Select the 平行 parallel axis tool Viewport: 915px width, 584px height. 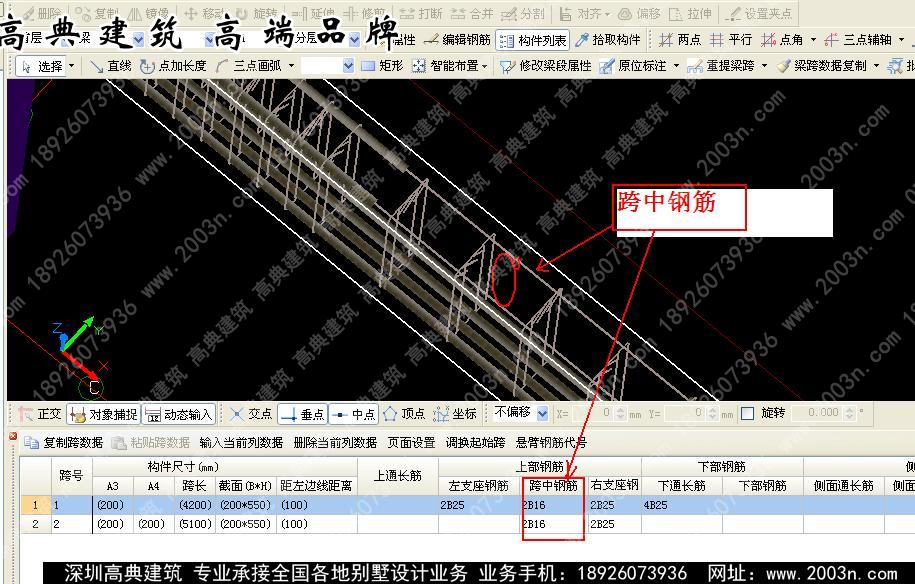coord(731,40)
